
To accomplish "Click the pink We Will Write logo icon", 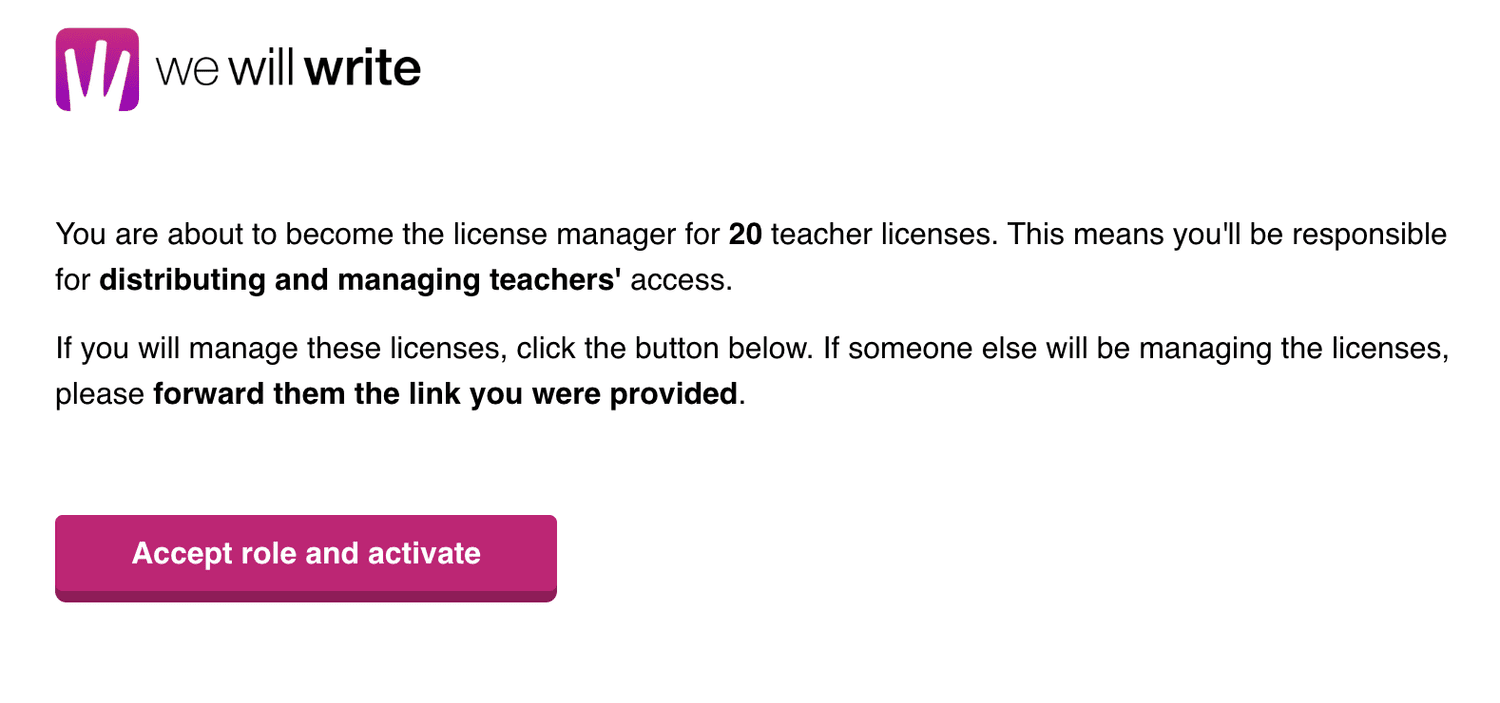I will [x=97, y=69].
